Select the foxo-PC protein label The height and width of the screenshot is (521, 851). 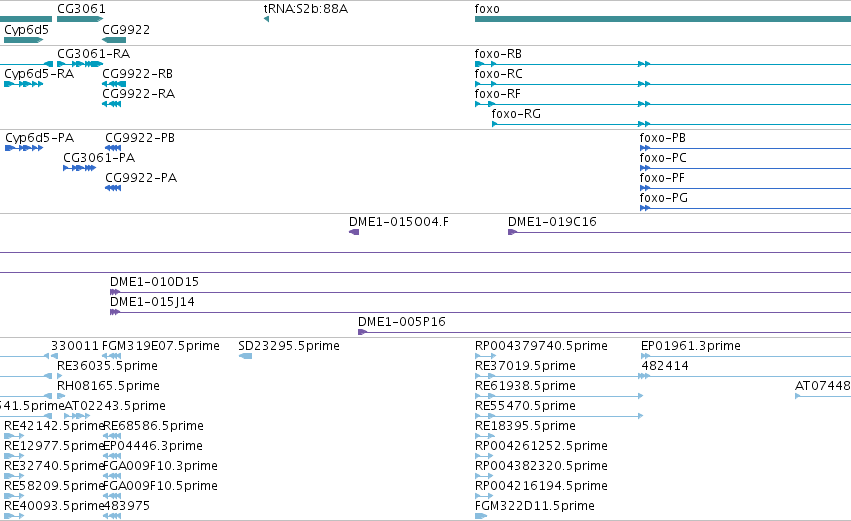tap(663, 158)
